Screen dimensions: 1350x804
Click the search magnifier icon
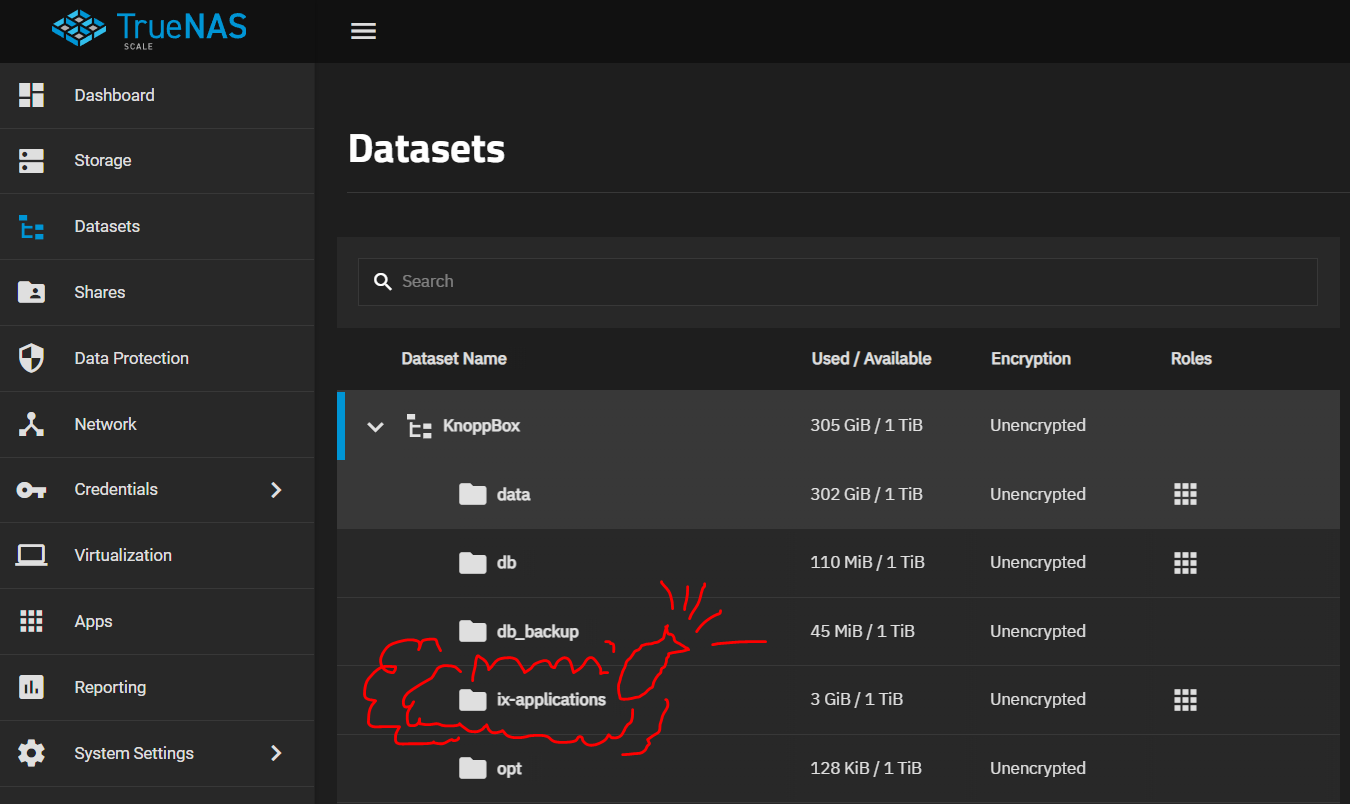click(x=382, y=282)
